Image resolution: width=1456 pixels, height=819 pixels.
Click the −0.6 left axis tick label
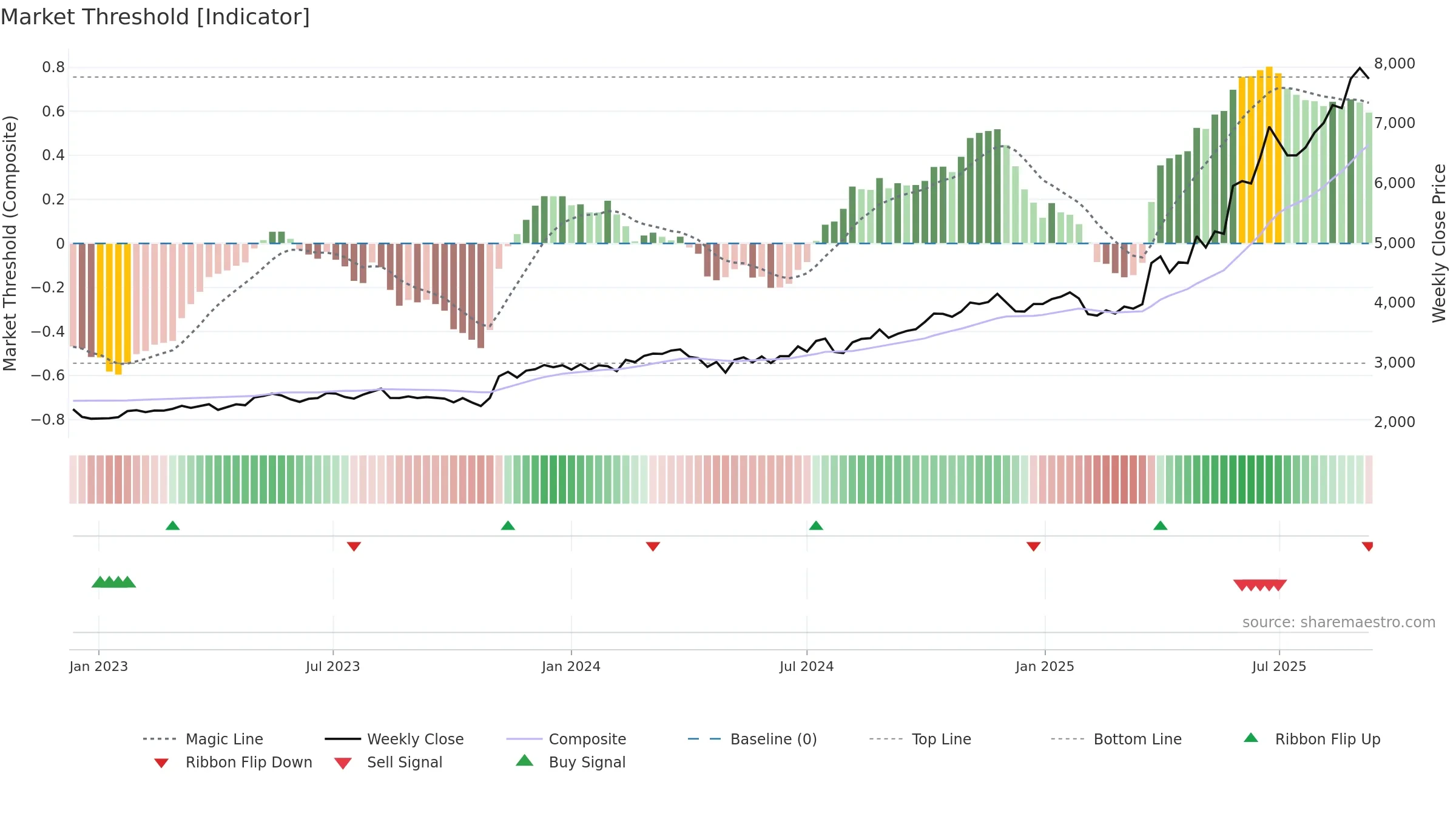(48, 376)
